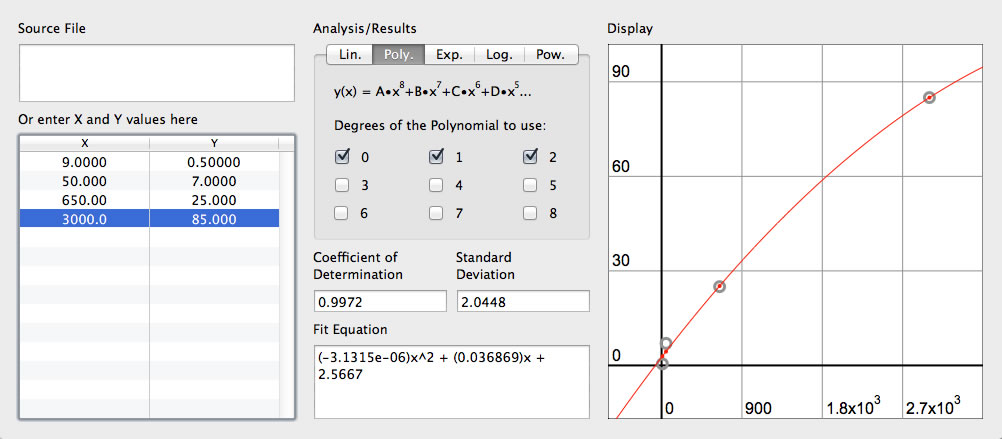The height and width of the screenshot is (439, 1002).
Task: Click the data point near 85 on graph
Action: pos(929,97)
